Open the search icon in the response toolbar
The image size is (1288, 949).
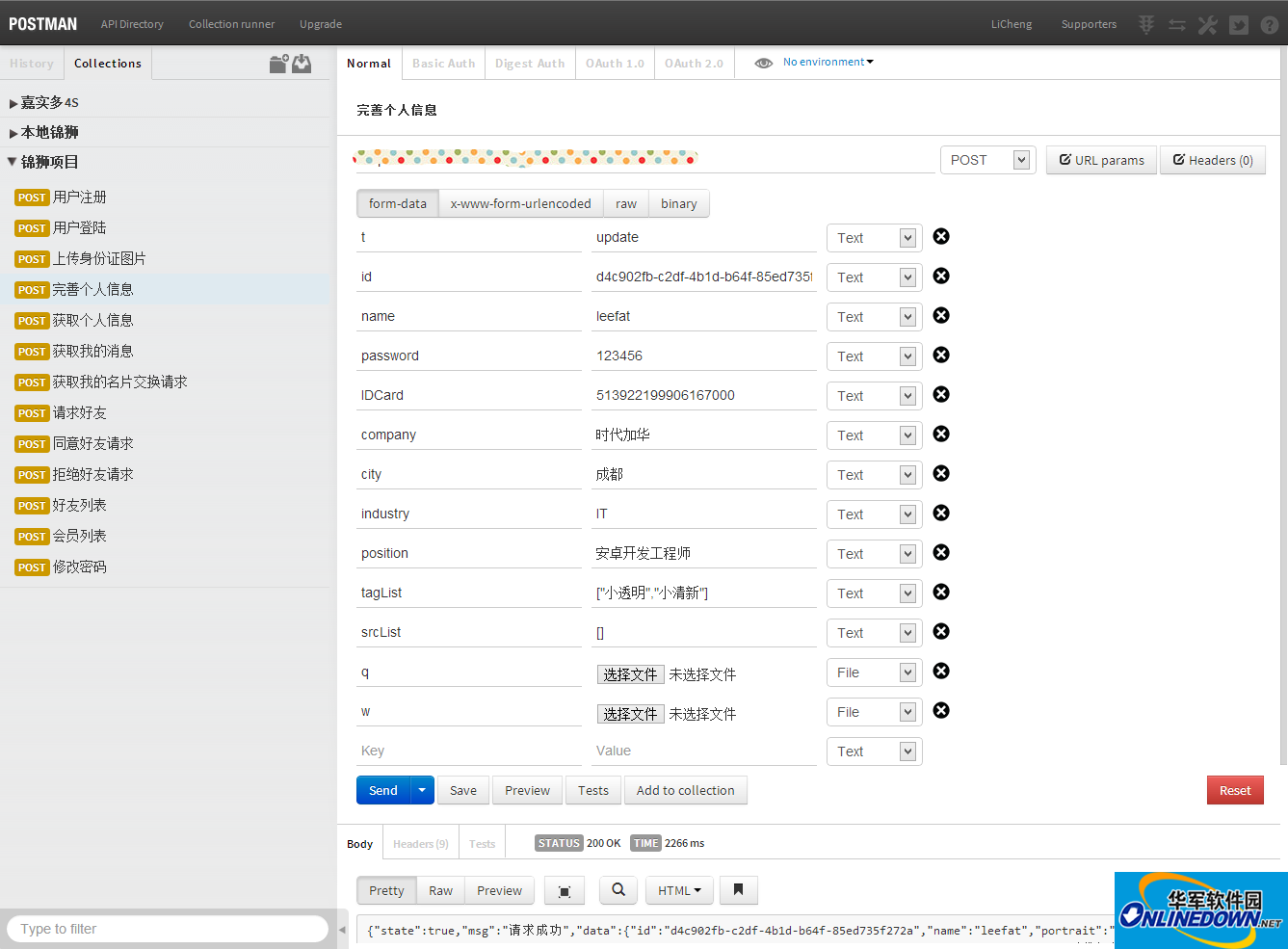618,889
